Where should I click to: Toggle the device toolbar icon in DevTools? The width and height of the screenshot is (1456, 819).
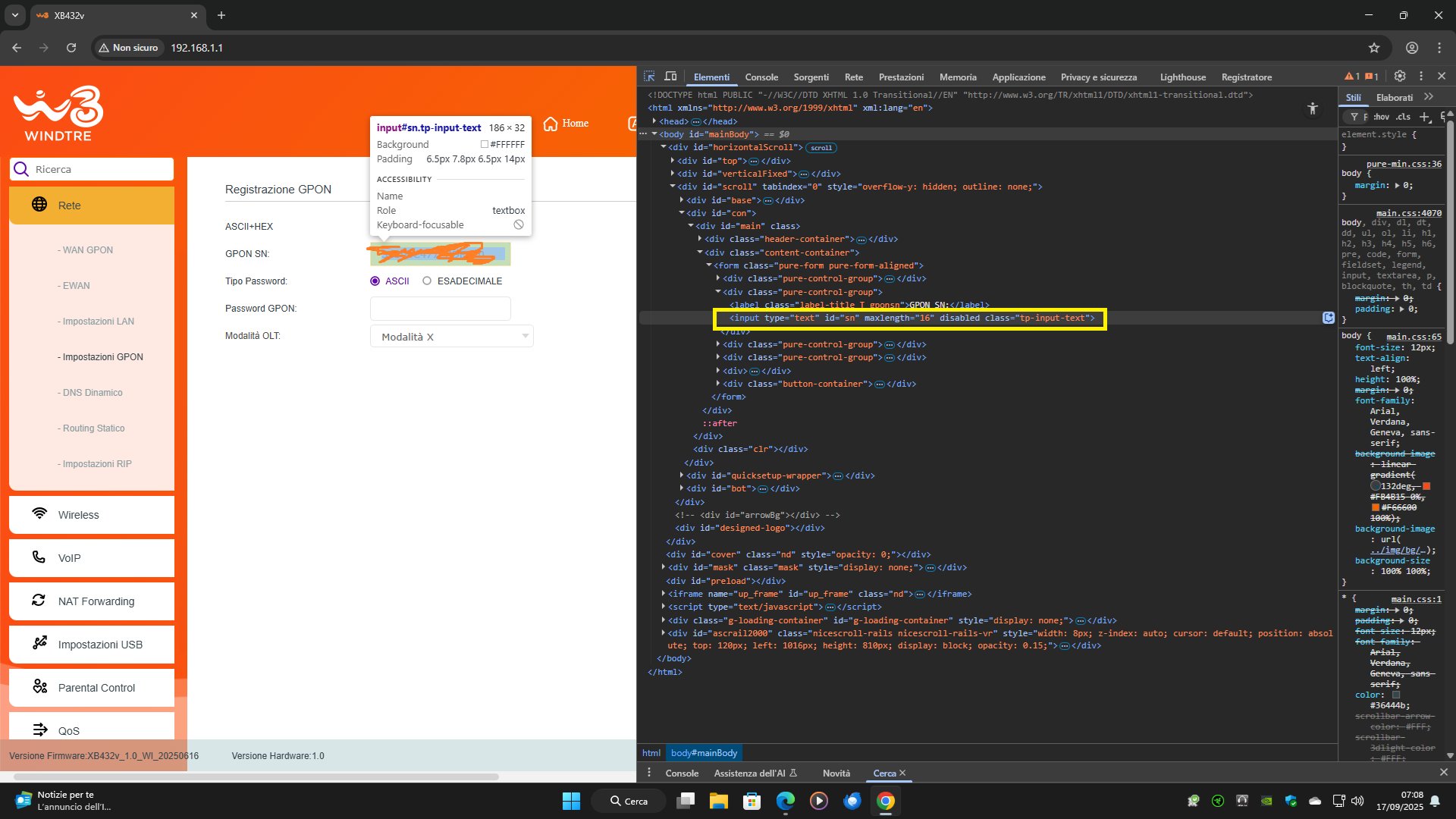pos(670,77)
